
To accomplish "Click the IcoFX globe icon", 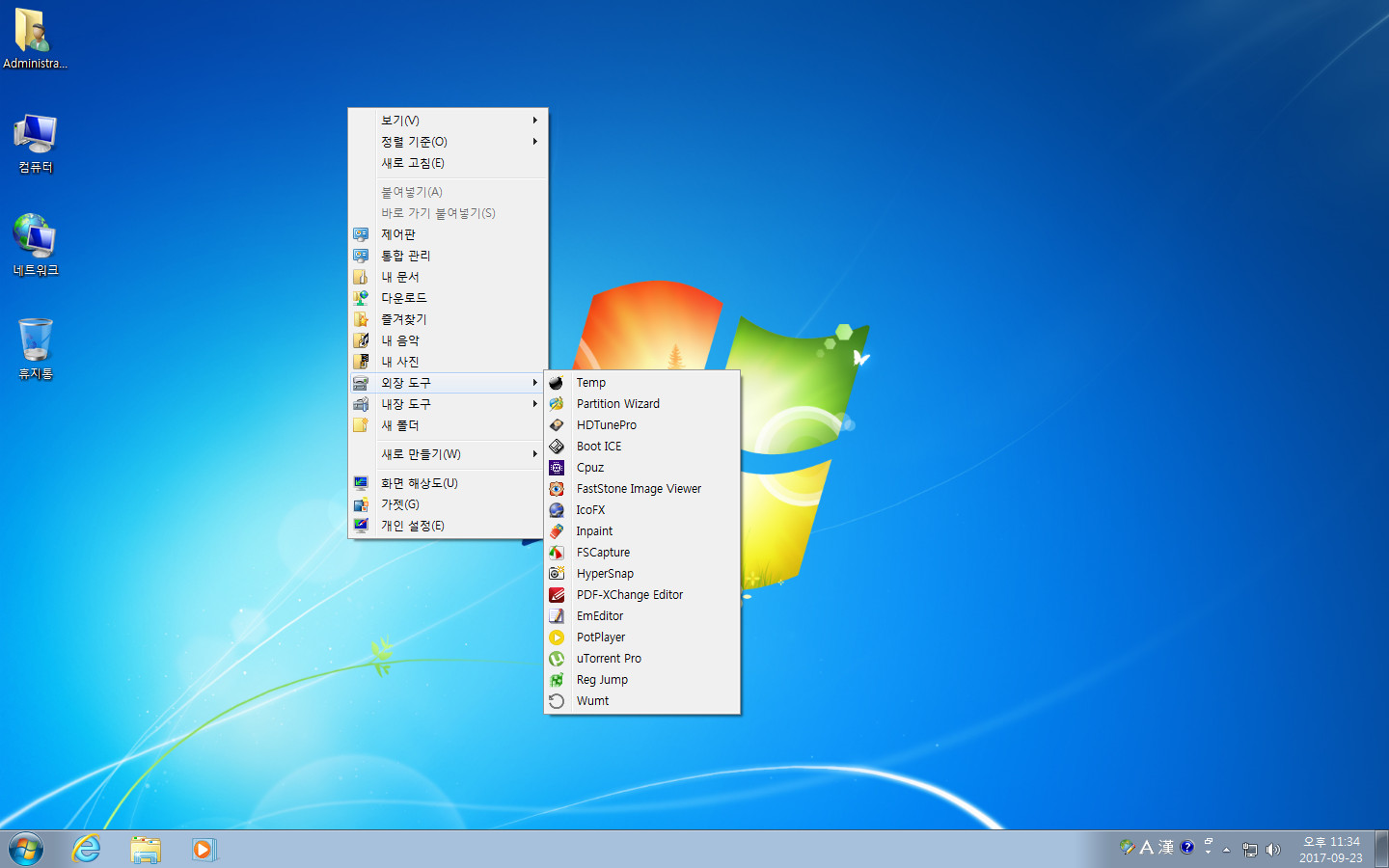I will 557,510.
